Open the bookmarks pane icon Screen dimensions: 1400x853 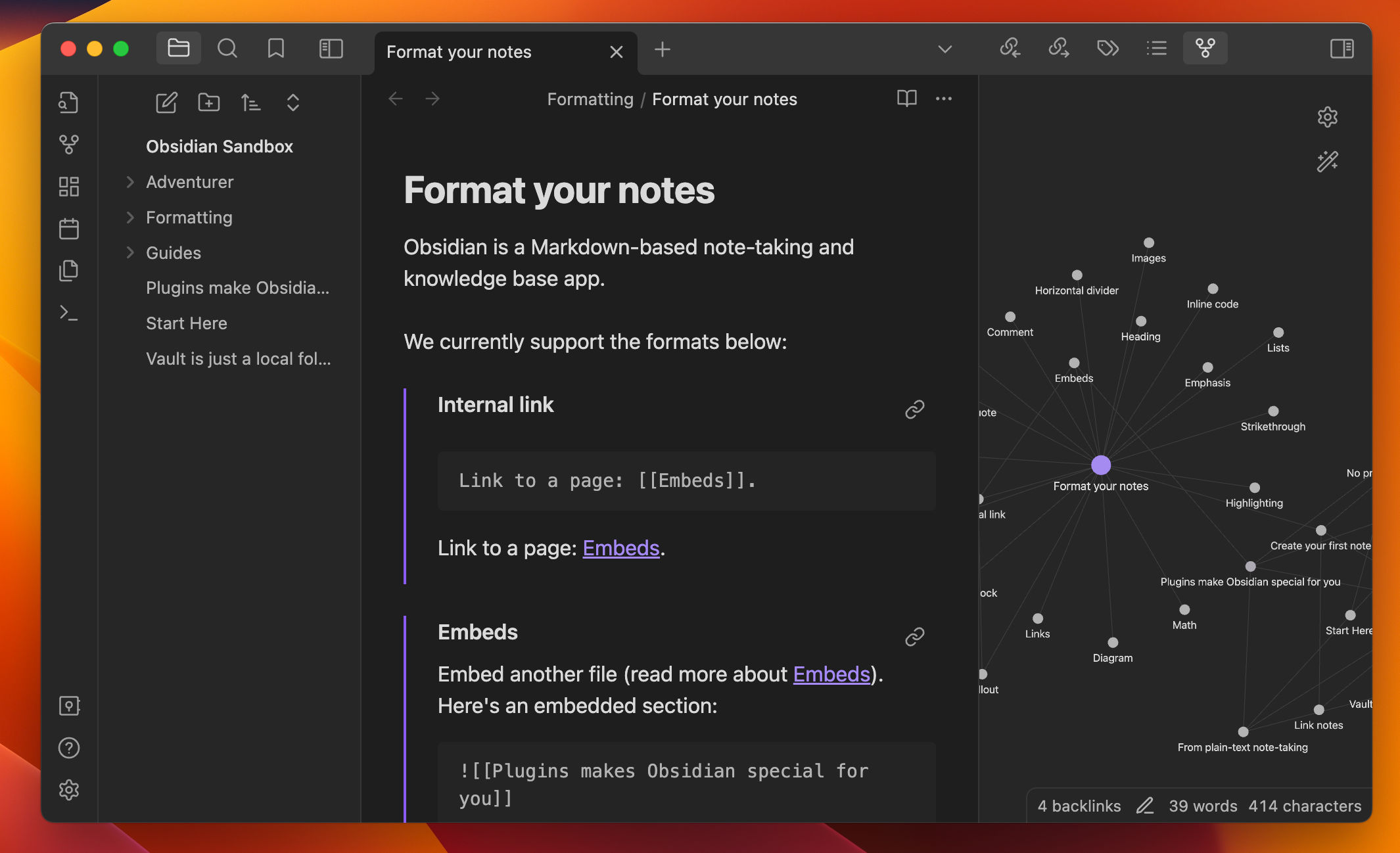click(276, 49)
